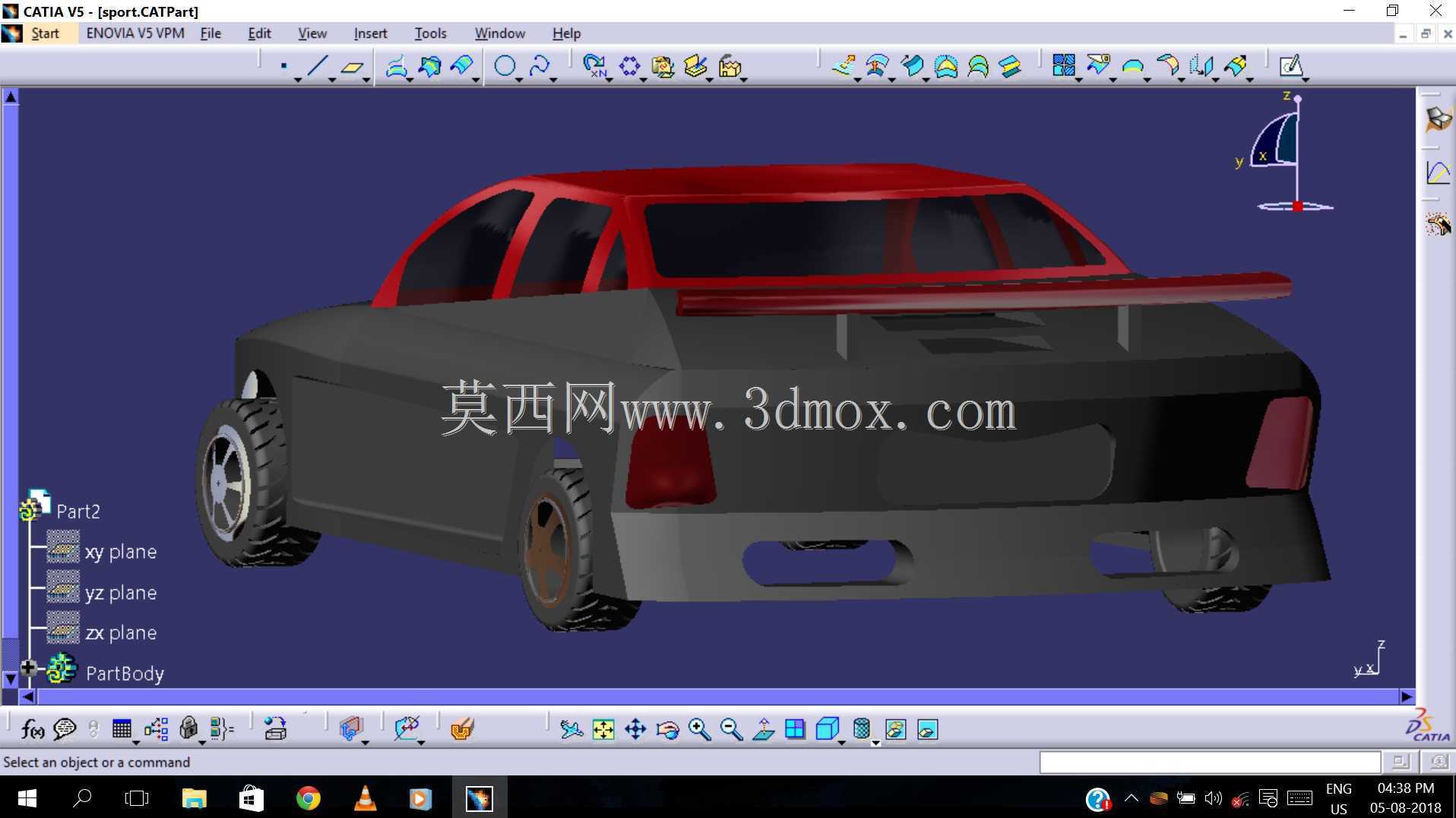Click the Lock padlock icon

188,729
